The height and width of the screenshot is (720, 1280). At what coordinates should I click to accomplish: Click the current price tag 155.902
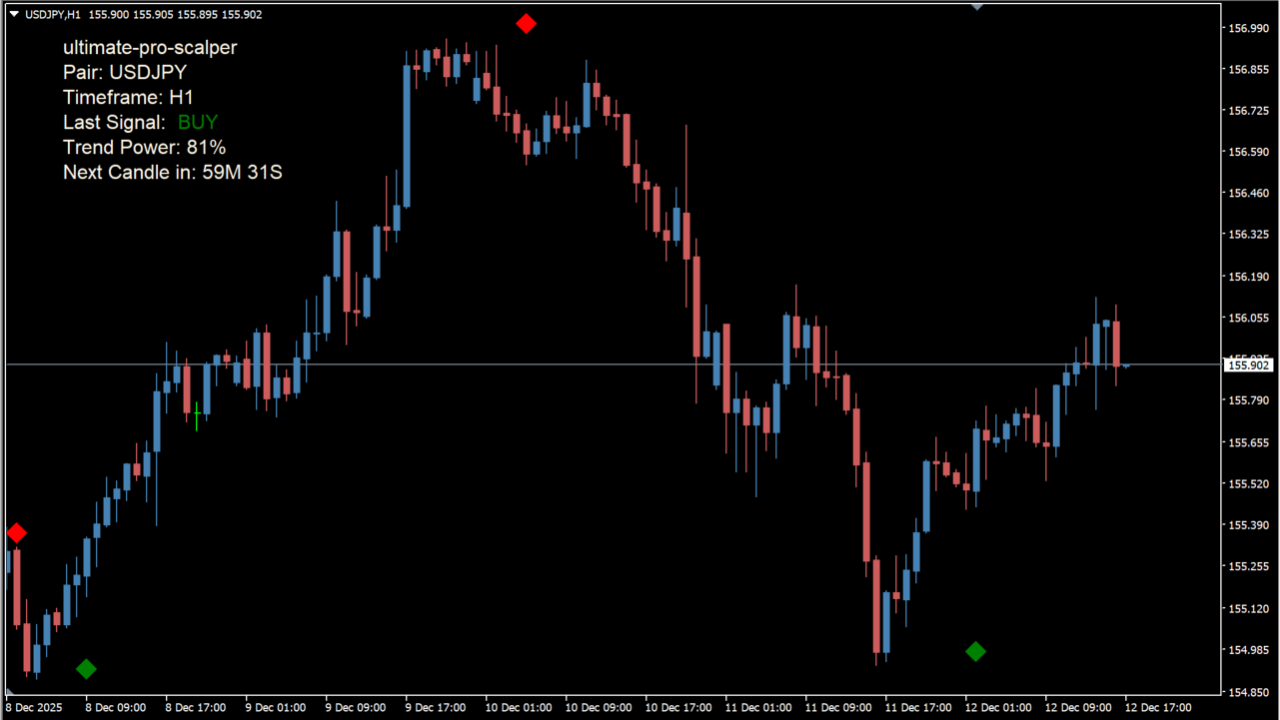coord(1247,365)
